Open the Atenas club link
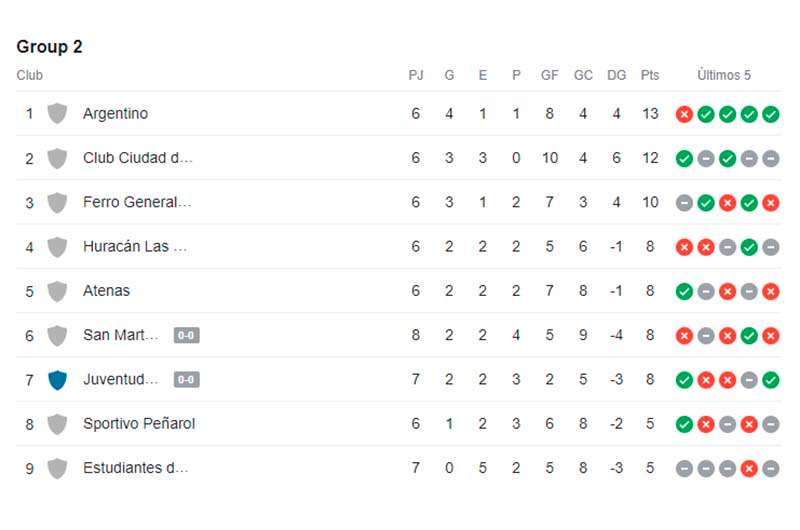This screenshot has height=530, width=800. [106, 291]
